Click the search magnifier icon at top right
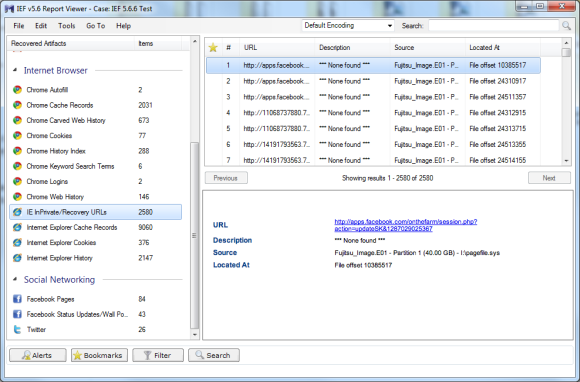 [x=566, y=26]
